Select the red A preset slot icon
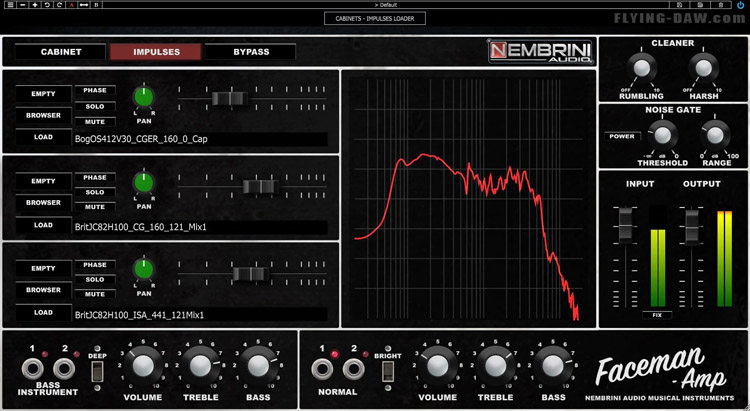Viewport: 750px width, 411px height. coord(71,4)
